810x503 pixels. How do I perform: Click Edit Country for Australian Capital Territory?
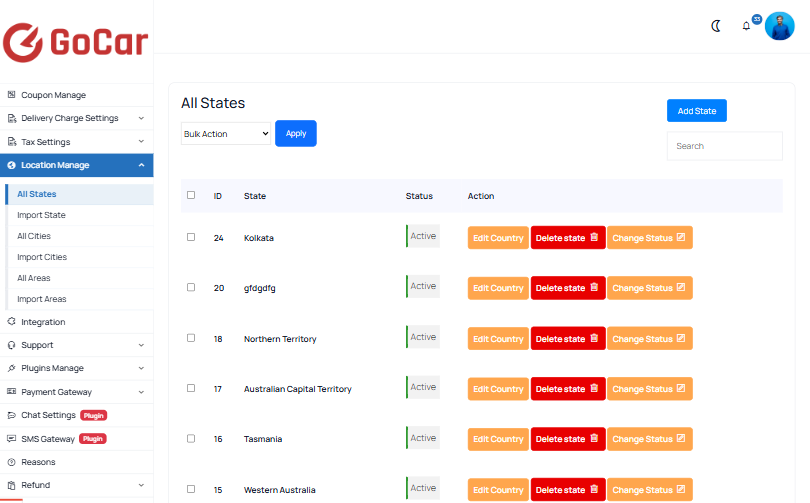[498, 389]
